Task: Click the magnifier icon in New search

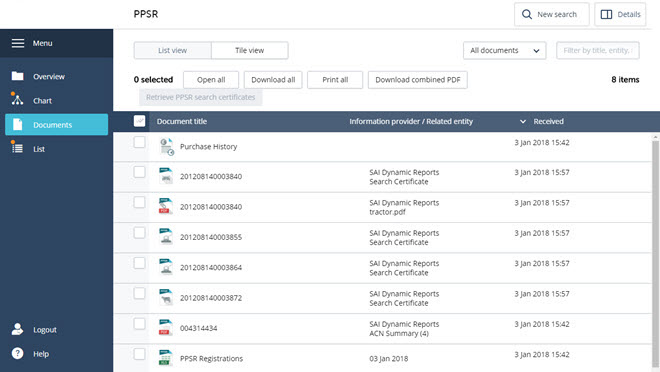Action: 527,14
